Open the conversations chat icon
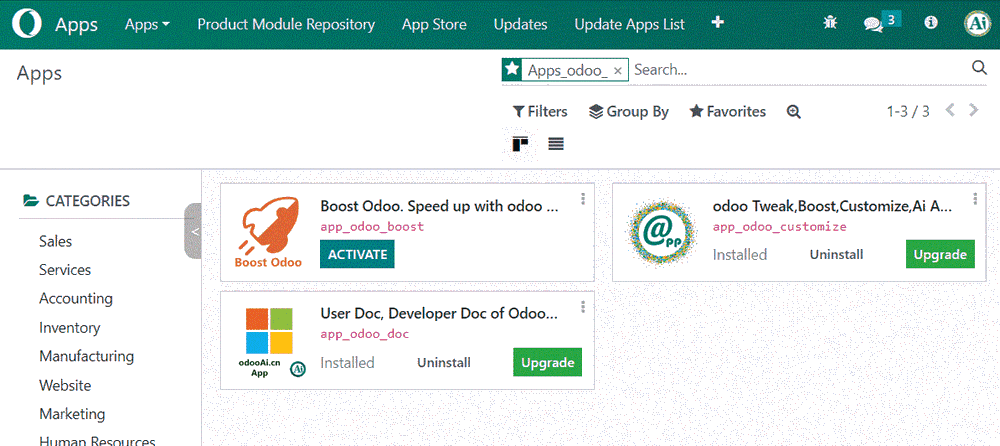 (x=873, y=24)
